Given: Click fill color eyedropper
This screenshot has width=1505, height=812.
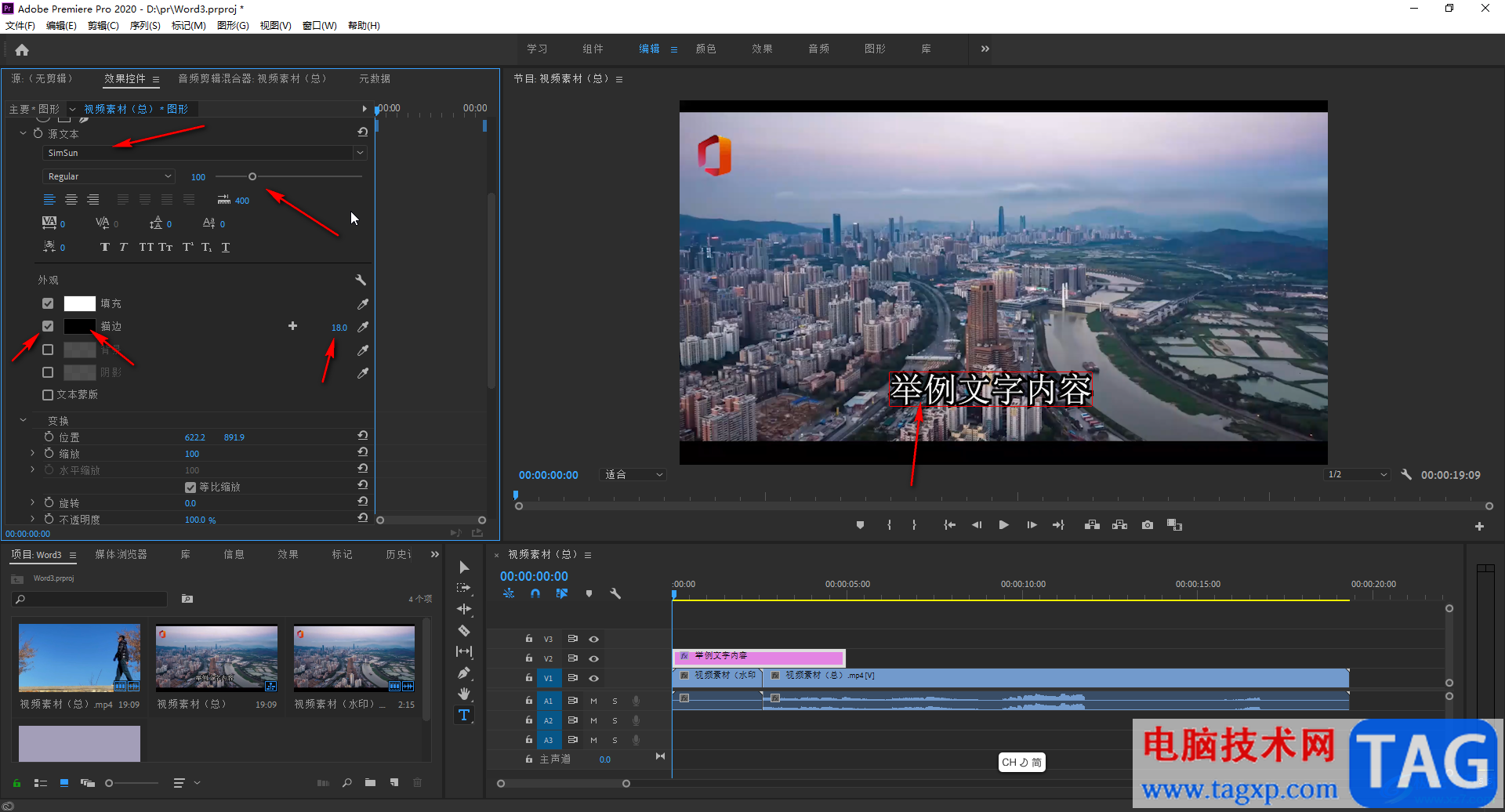Looking at the screenshot, I should tap(362, 304).
